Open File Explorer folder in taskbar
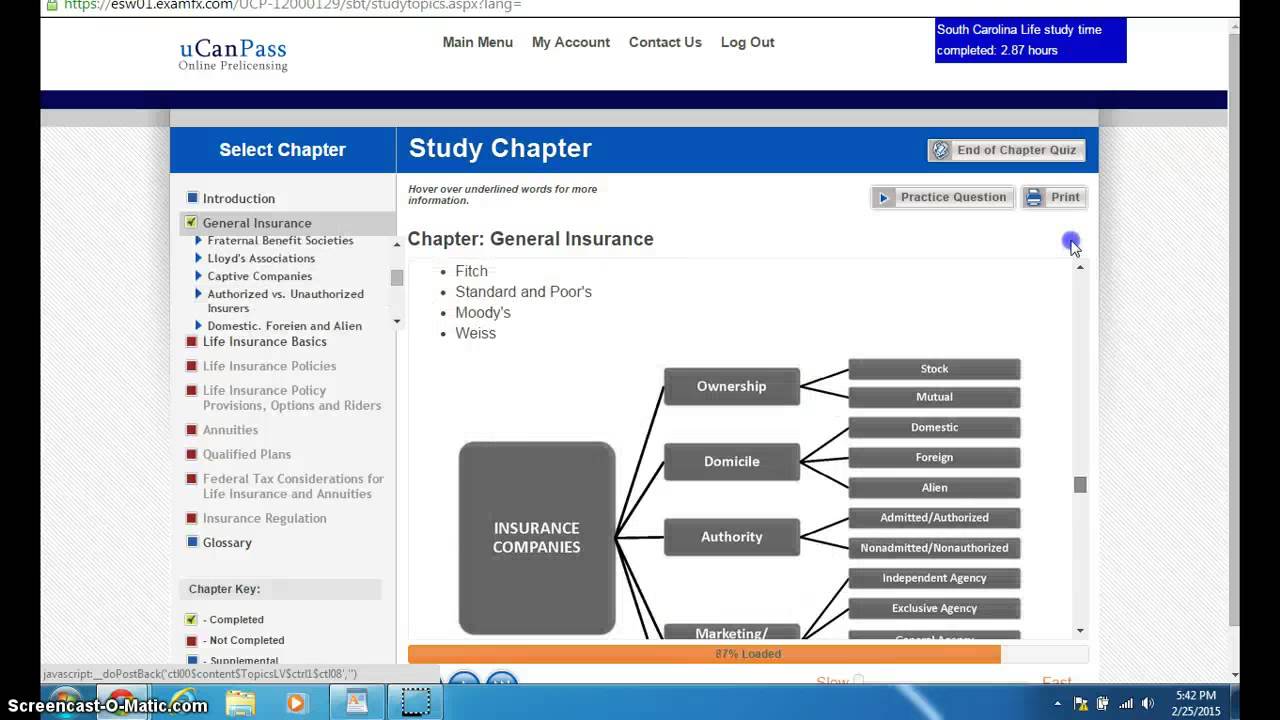The height and width of the screenshot is (720, 1280). [x=240, y=703]
